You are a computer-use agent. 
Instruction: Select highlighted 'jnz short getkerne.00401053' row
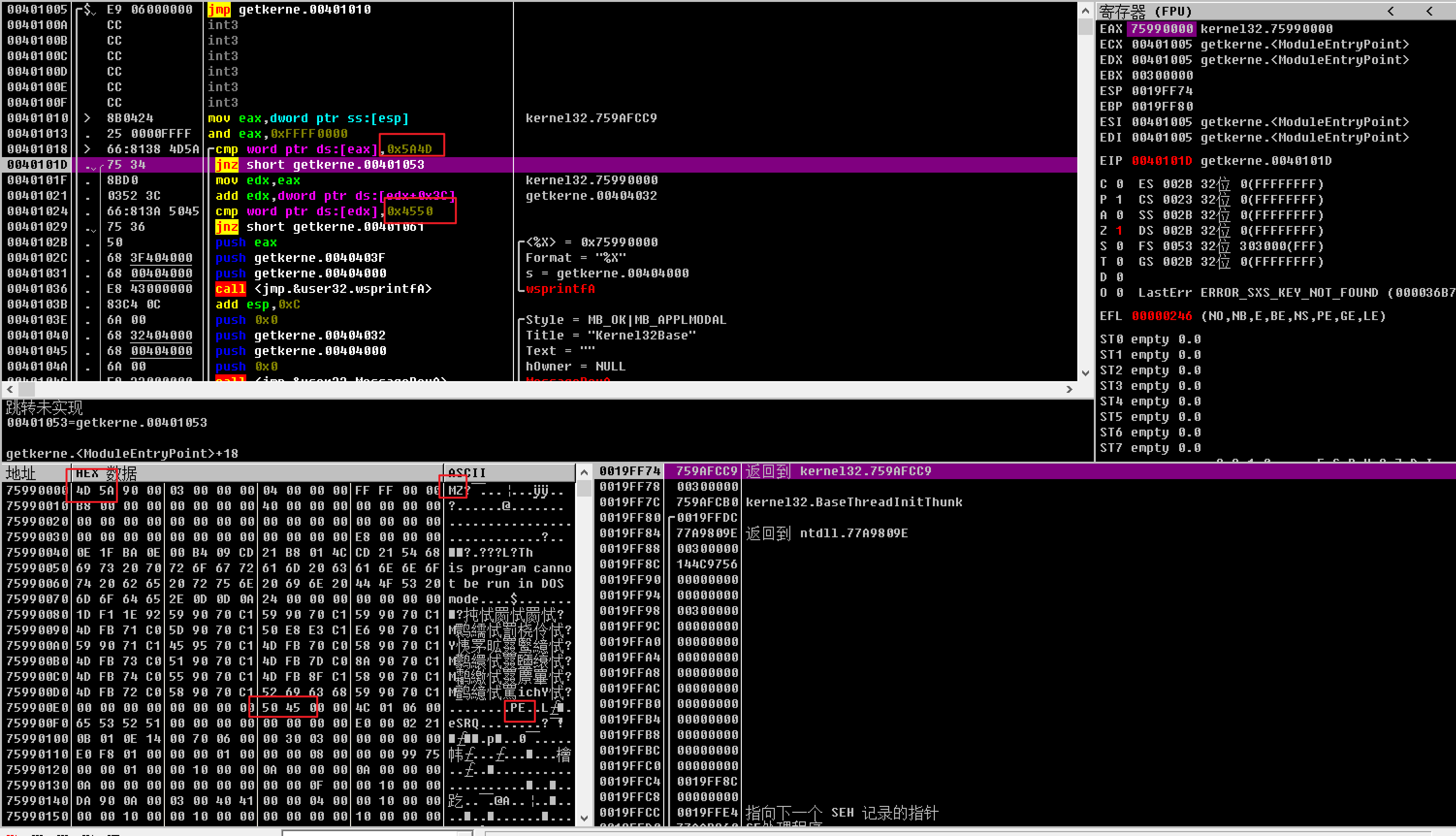540,164
